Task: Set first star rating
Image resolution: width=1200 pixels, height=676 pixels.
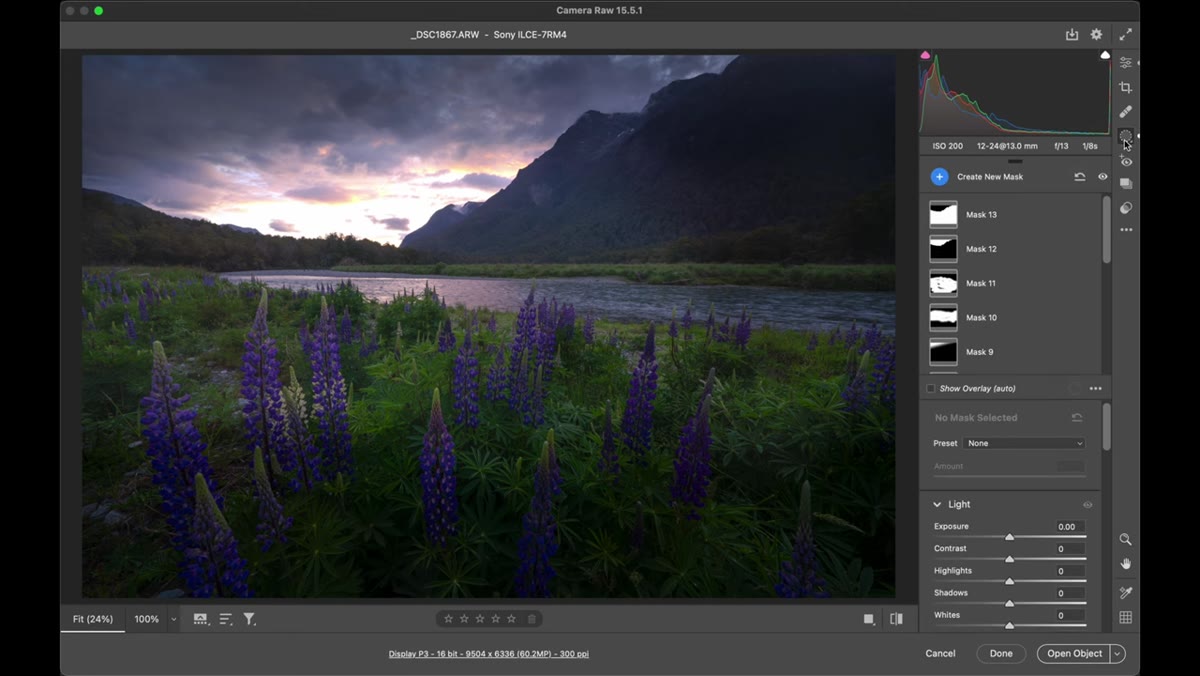Action: [x=448, y=619]
